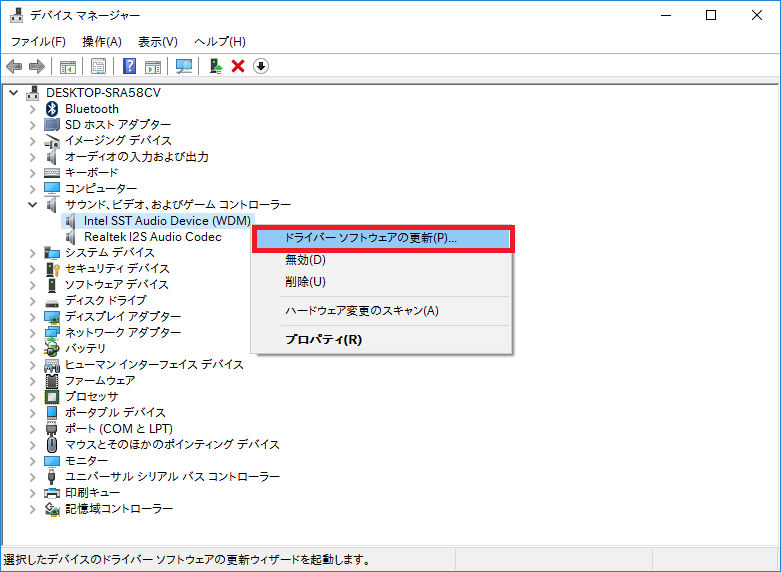The width and height of the screenshot is (781, 572).
Task: Click the コンピューター monitor icon
Action: point(52,189)
